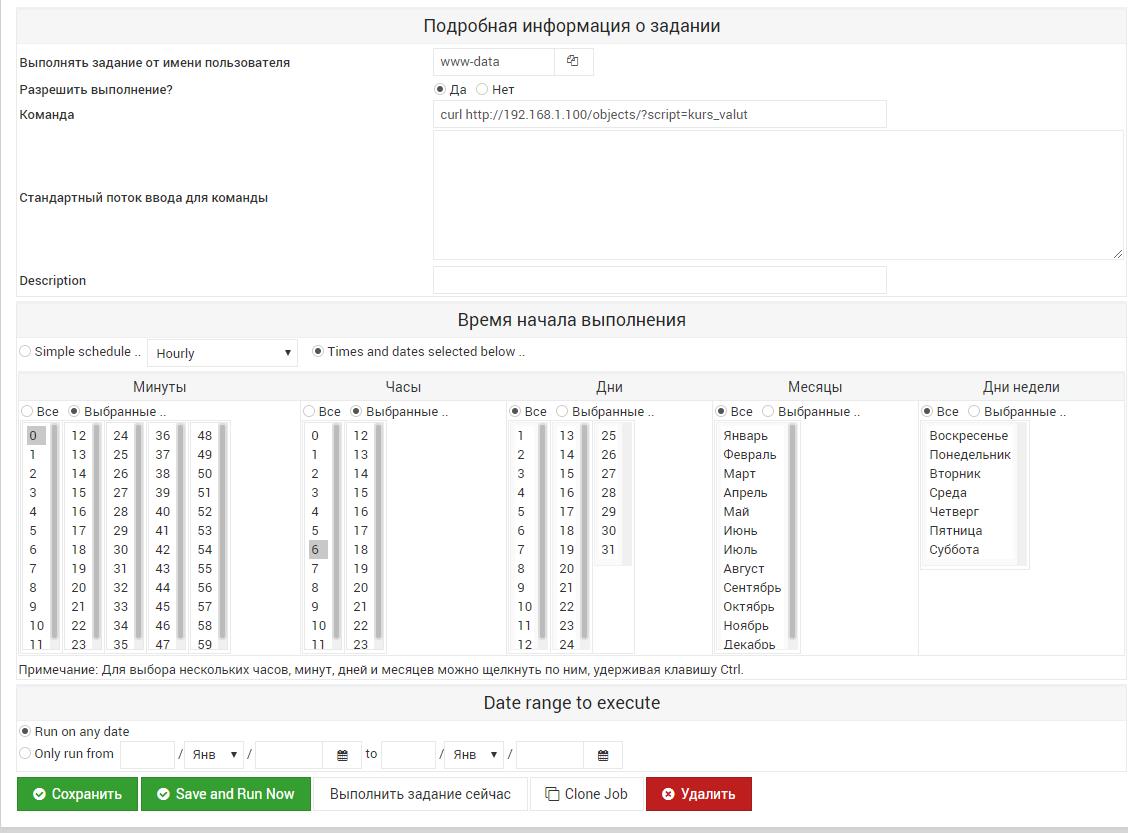1128x833 pixels.
Task: Click the standard input textarea
Action: tap(778, 195)
